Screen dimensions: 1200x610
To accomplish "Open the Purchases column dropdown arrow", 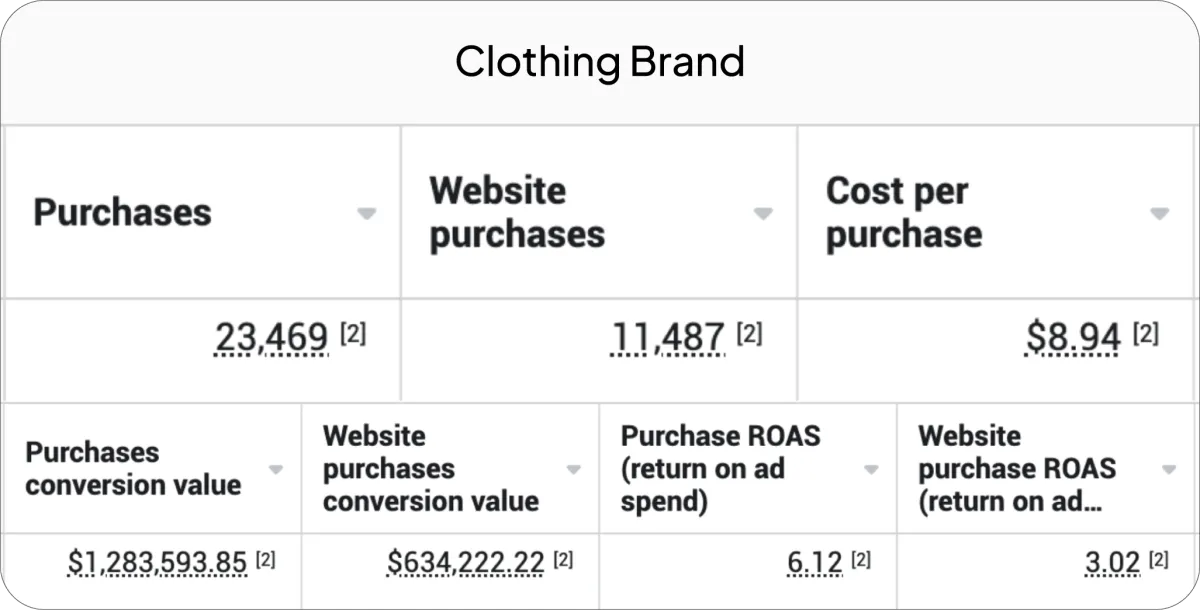I will (367, 213).
